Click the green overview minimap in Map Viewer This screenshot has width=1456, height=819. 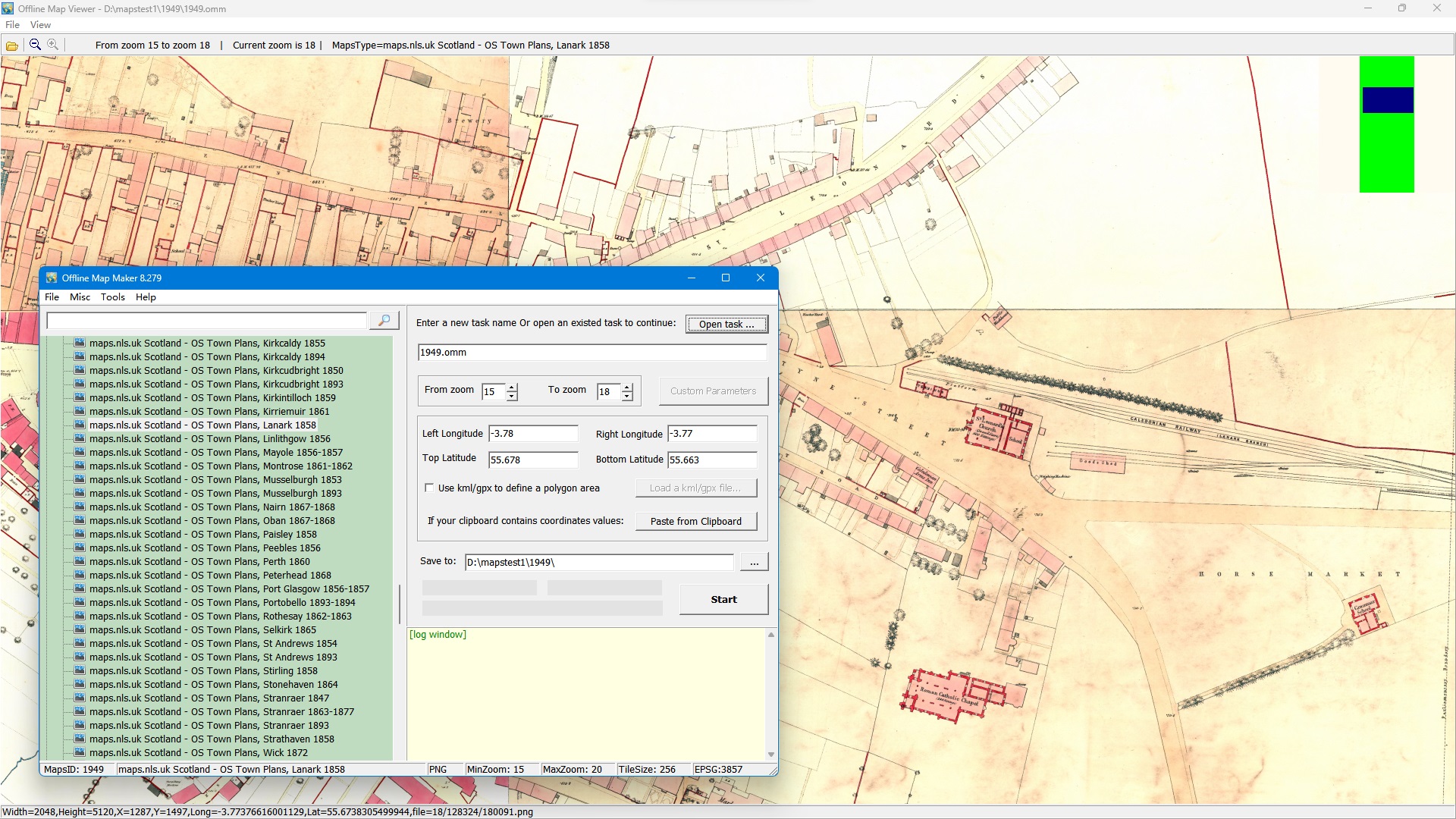(1386, 124)
